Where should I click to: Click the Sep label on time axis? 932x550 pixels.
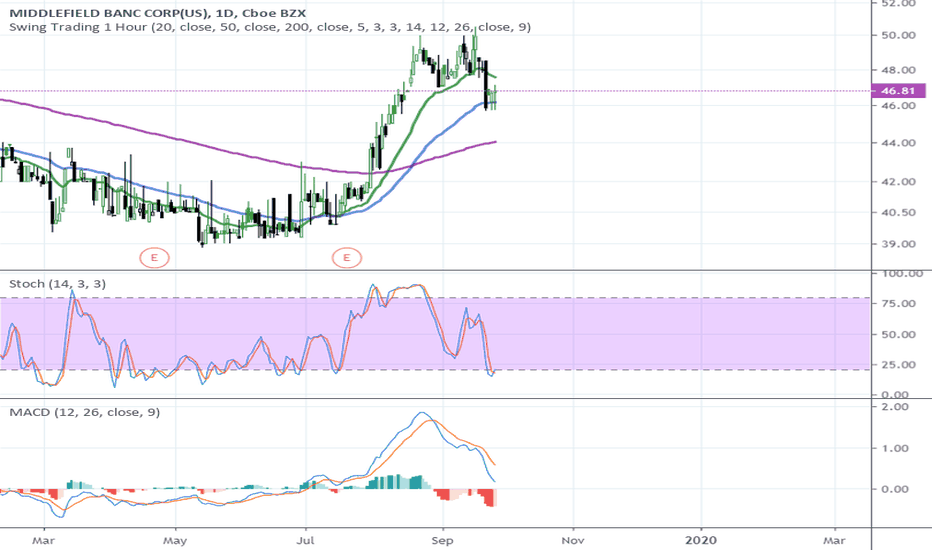(x=442, y=540)
